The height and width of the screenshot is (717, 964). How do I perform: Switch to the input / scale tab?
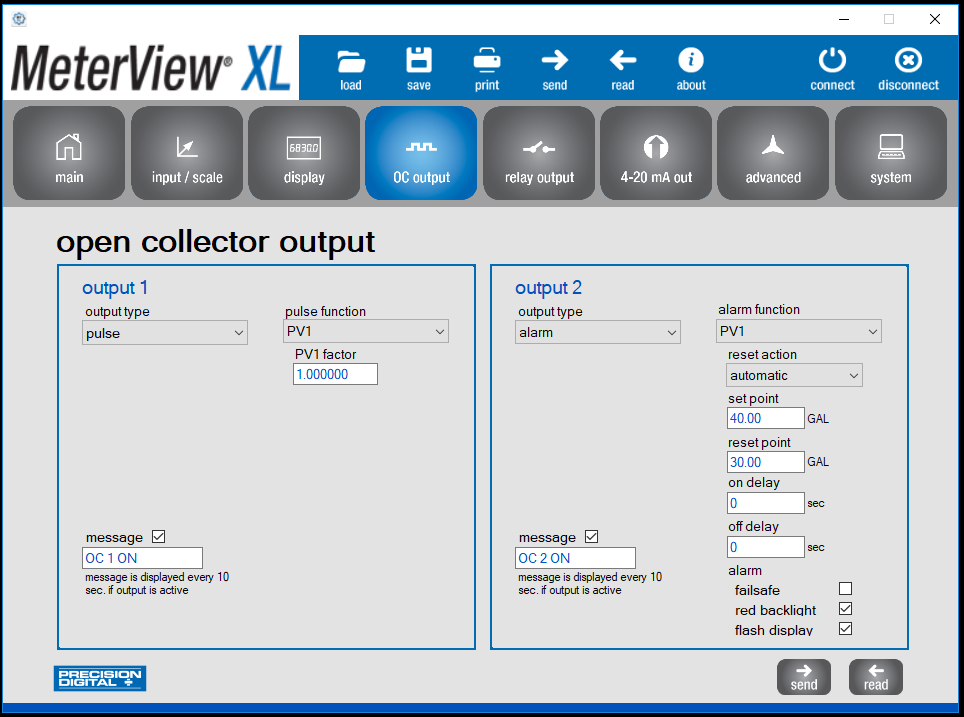point(187,153)
